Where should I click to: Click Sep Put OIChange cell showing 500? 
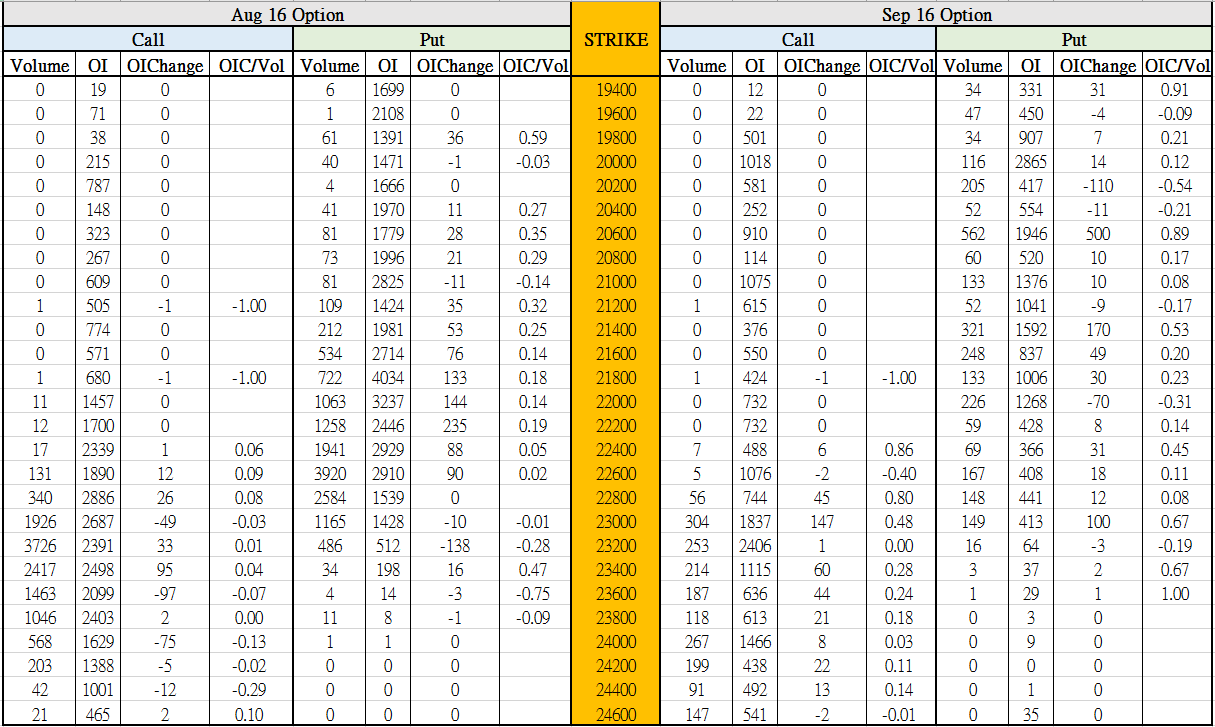click(1097, 234)
